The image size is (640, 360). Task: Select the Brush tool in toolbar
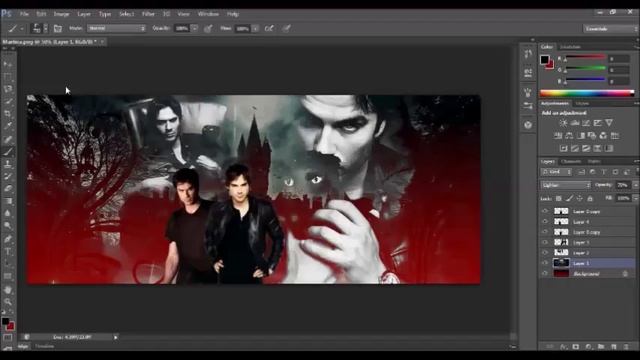tap(8, 152)
